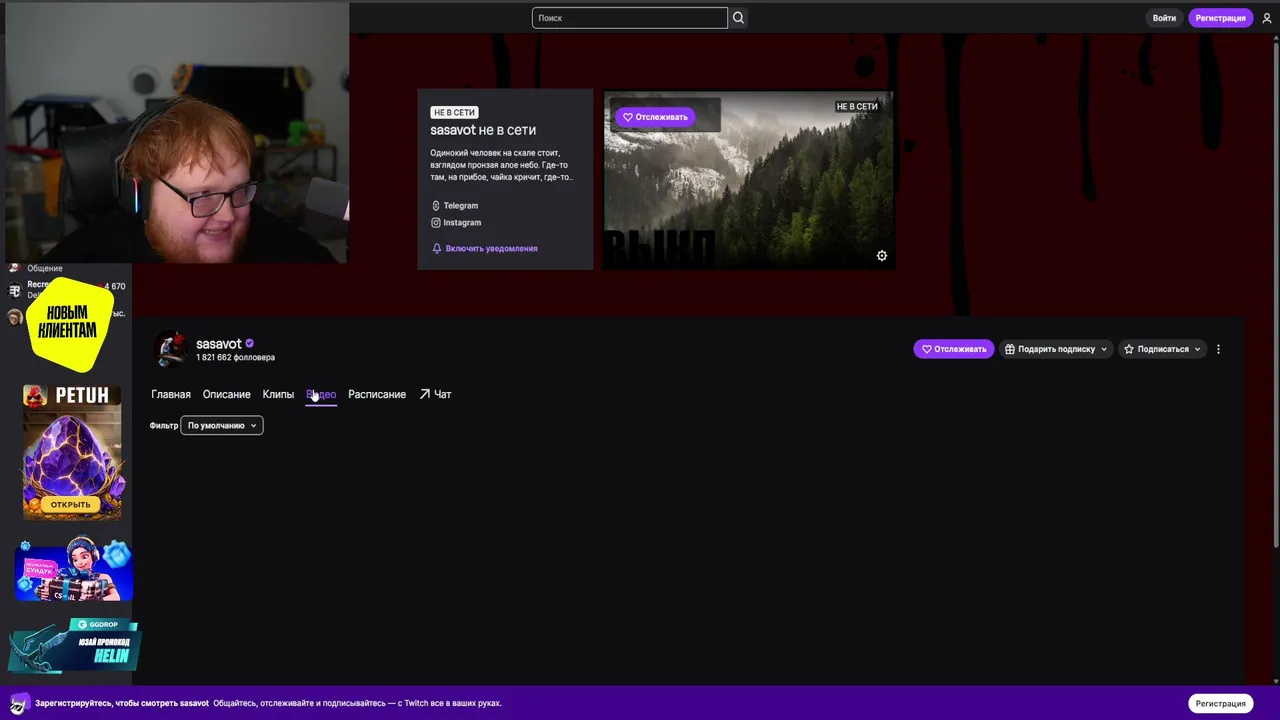Viewport: 1280px width, 720px height.
Task: Go to the Клипы tab
Action: [x=278, y=394]
